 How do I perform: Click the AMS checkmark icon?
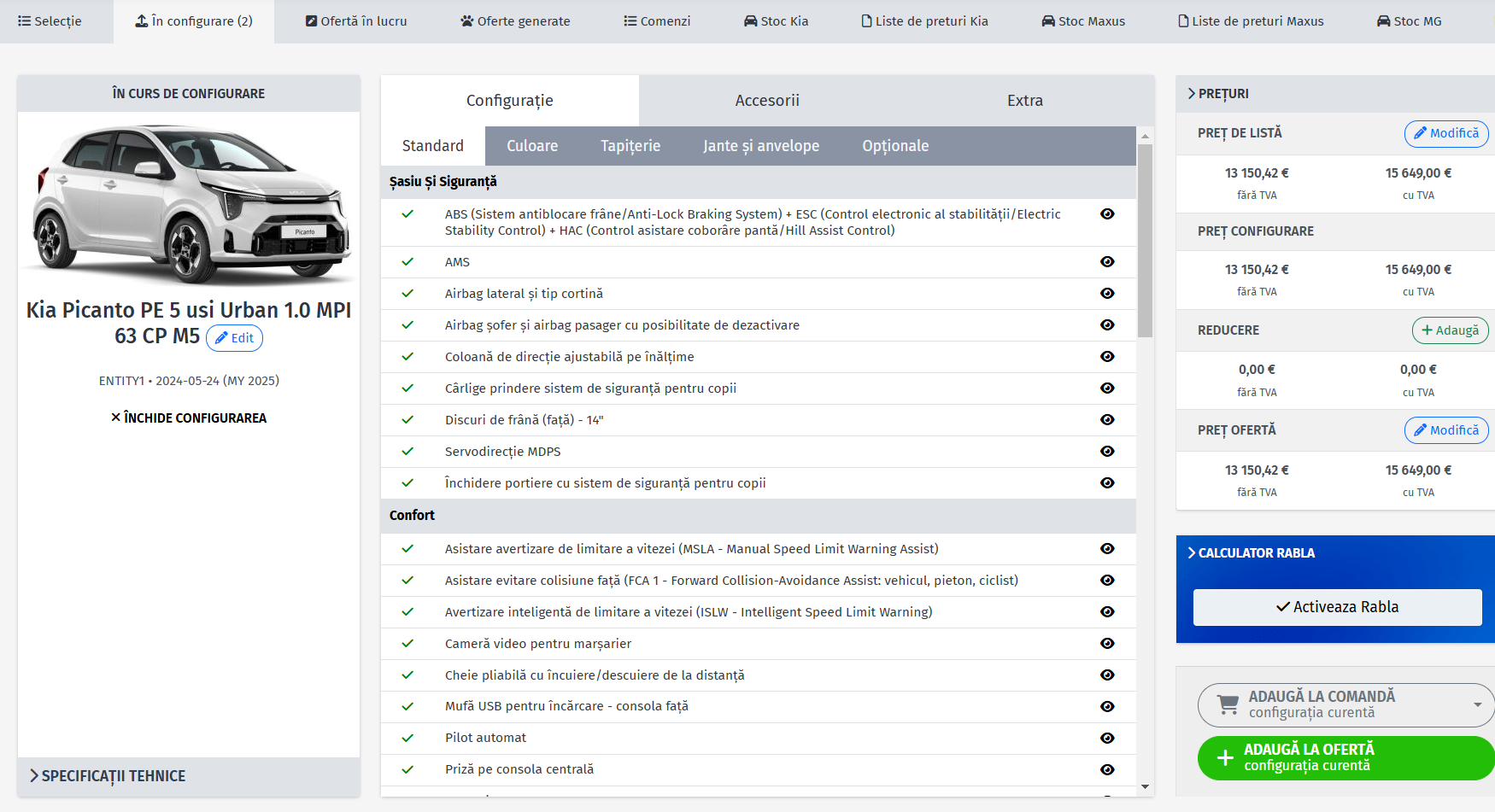click(x=407, y=262)
